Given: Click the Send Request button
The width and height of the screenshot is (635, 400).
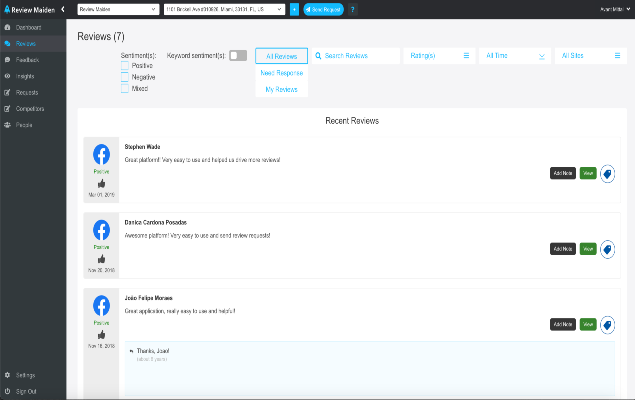Looking at the screenshot, I should pyautogui.click(x=323, y=9).
